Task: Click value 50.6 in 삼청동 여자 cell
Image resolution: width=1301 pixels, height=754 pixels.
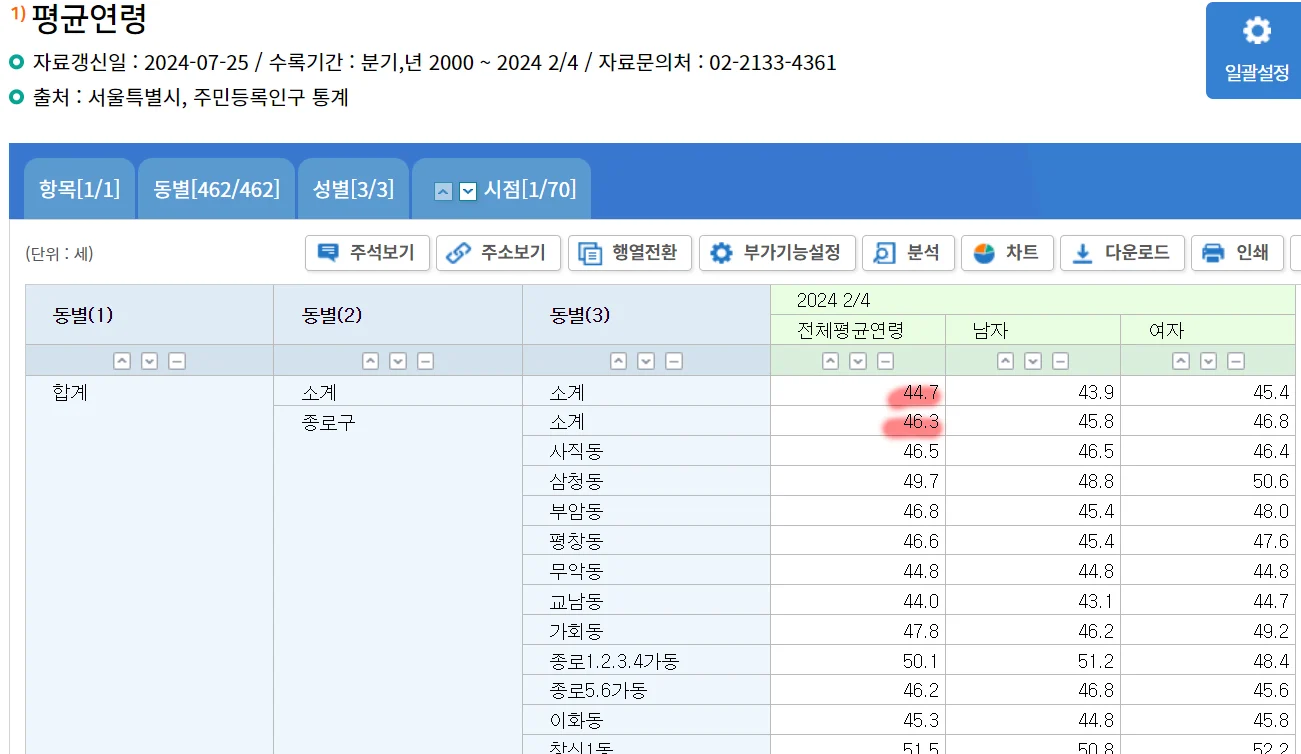Action: point(1271,482)
